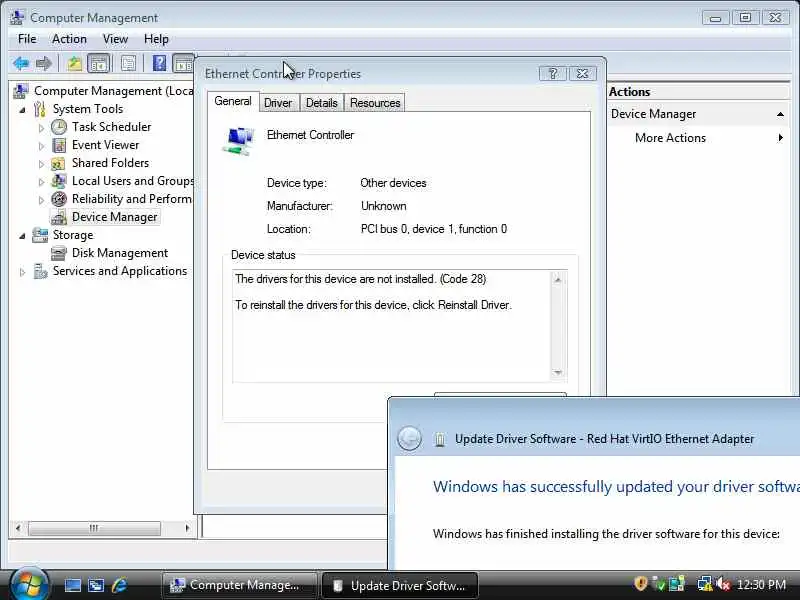Click Switch between windows quick launch icon
This screenshot has width=800, height=600.
(96, 585)
